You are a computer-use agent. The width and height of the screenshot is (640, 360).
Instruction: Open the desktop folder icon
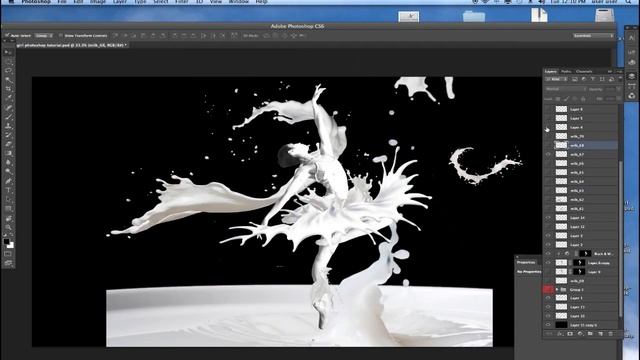(x=474, y=16)
